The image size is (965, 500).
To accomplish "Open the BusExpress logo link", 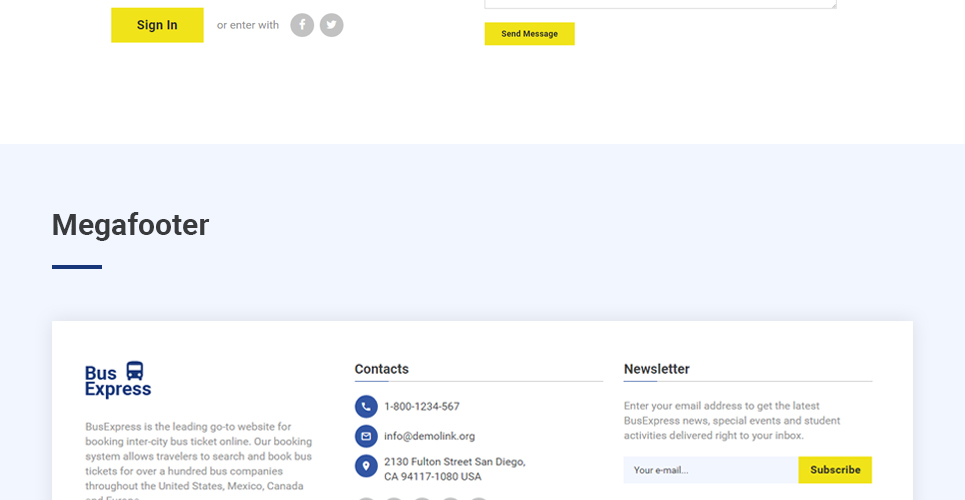I will click(118, 380).
